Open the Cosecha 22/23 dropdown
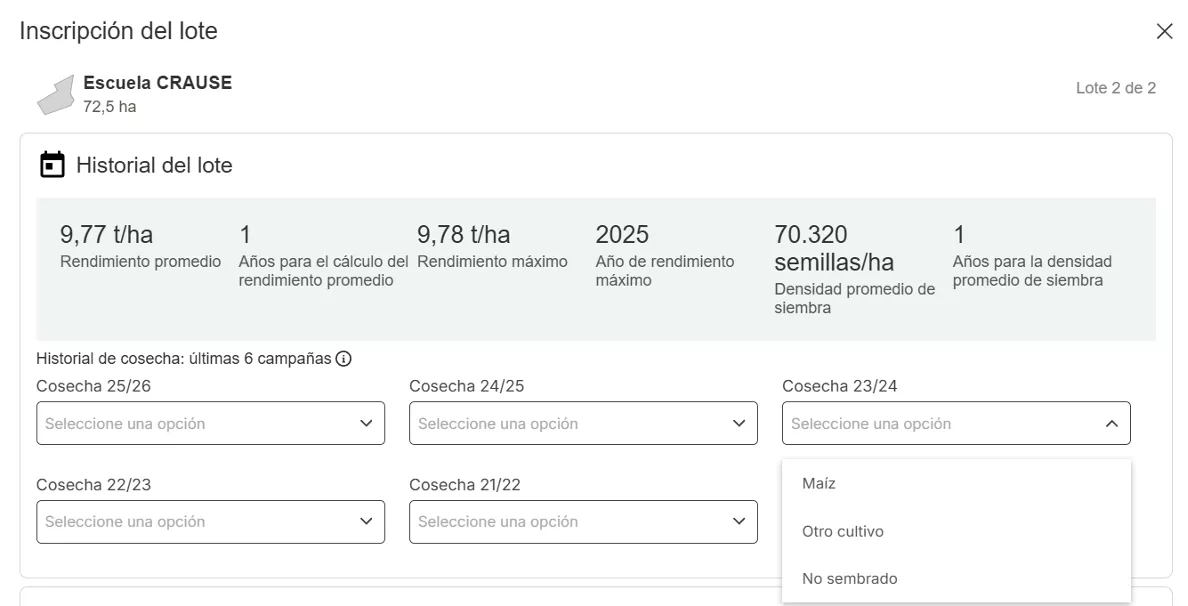The width and height of the screenshot is (1188, 606). (x=210, y=521)
